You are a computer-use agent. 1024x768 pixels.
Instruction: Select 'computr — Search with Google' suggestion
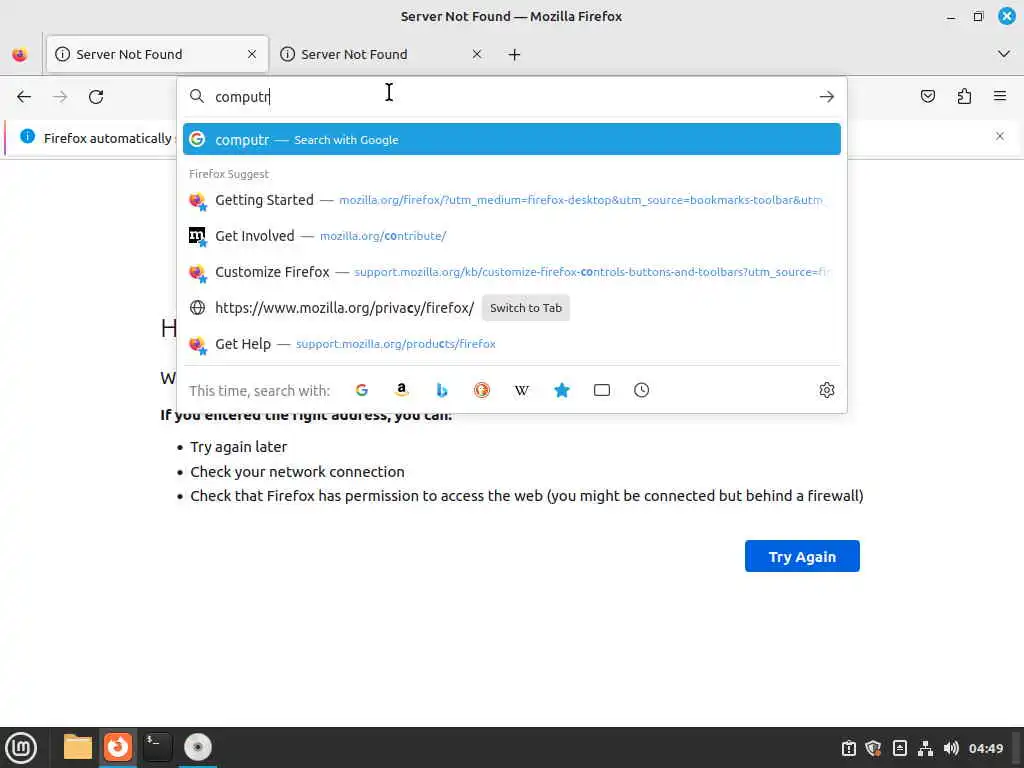[x=511, y=139]
